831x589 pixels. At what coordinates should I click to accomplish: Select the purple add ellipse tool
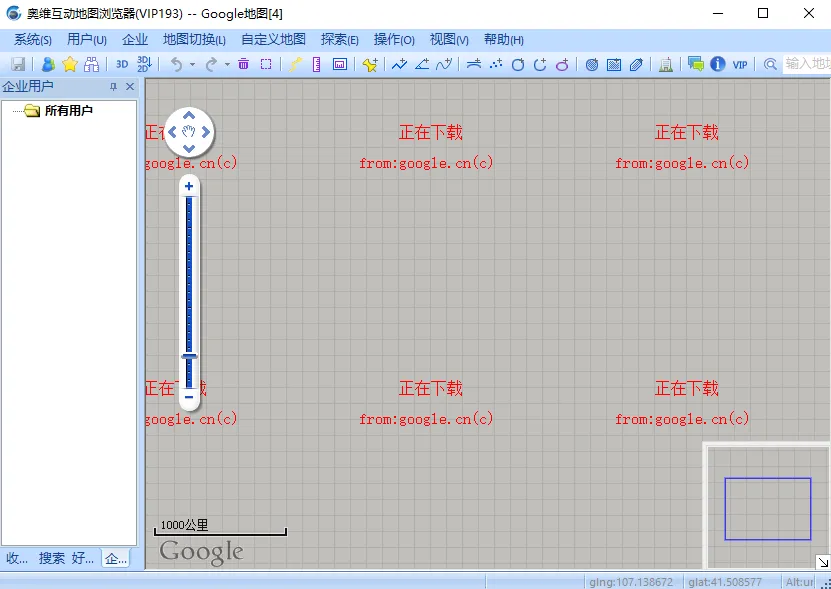562,64
